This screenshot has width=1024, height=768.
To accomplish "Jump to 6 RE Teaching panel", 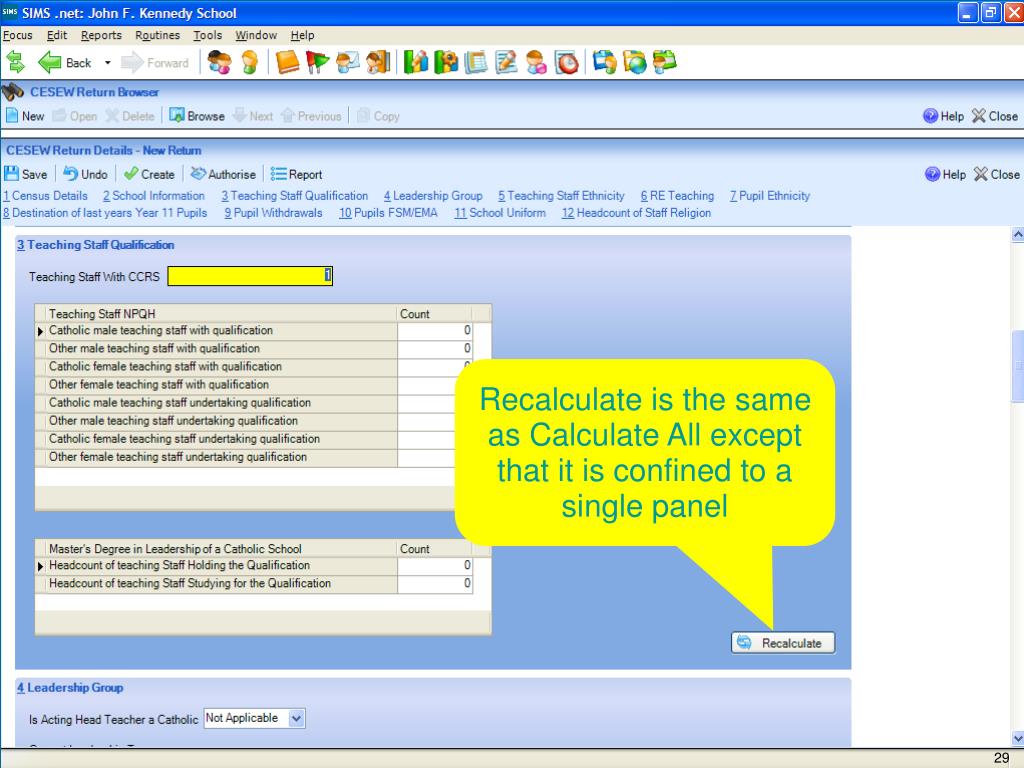I will [677, 196].
